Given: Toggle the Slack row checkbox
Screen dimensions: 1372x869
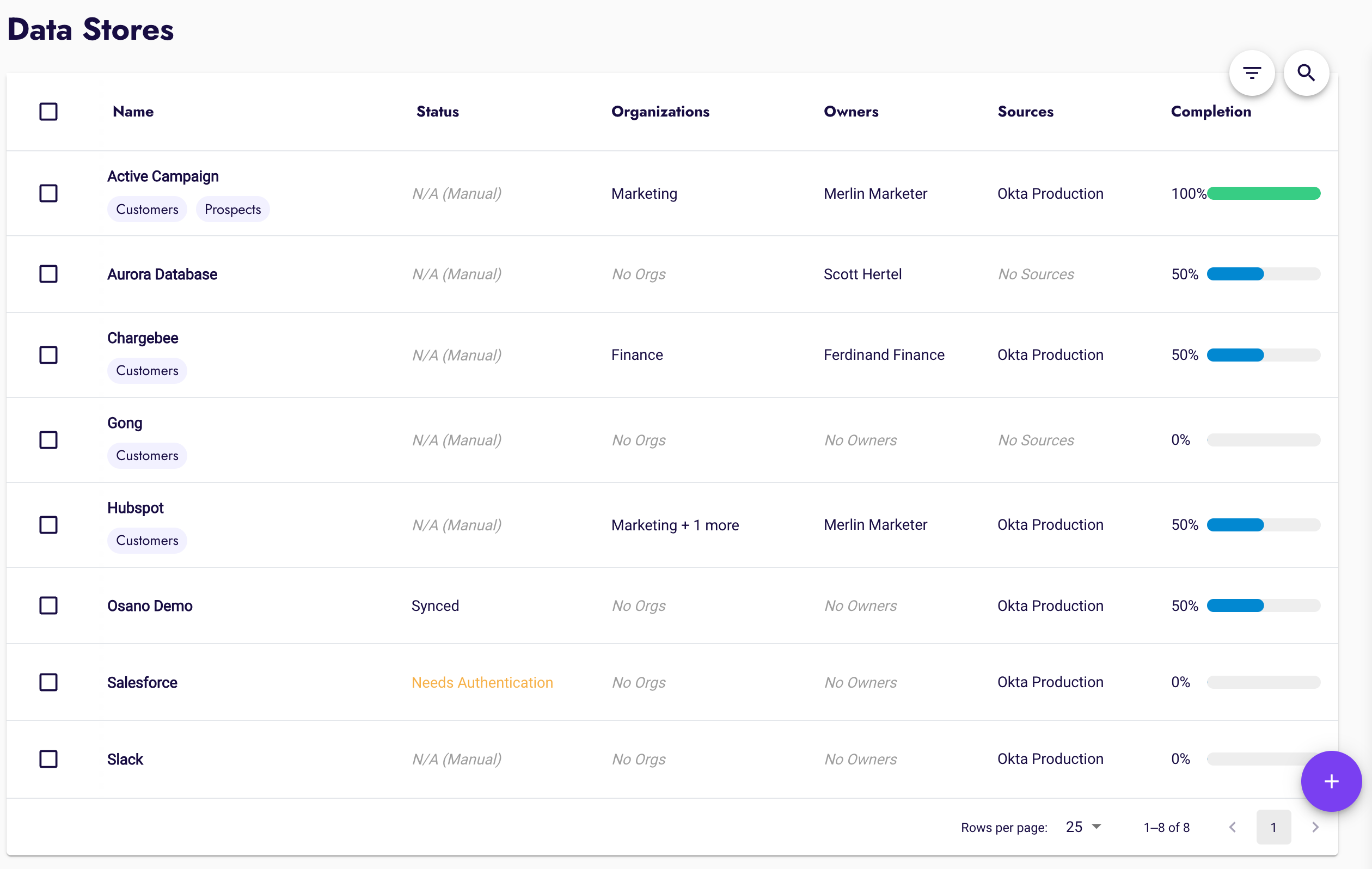Looking at the screenshot, I should pyautogui.click(x=49, y=759).
